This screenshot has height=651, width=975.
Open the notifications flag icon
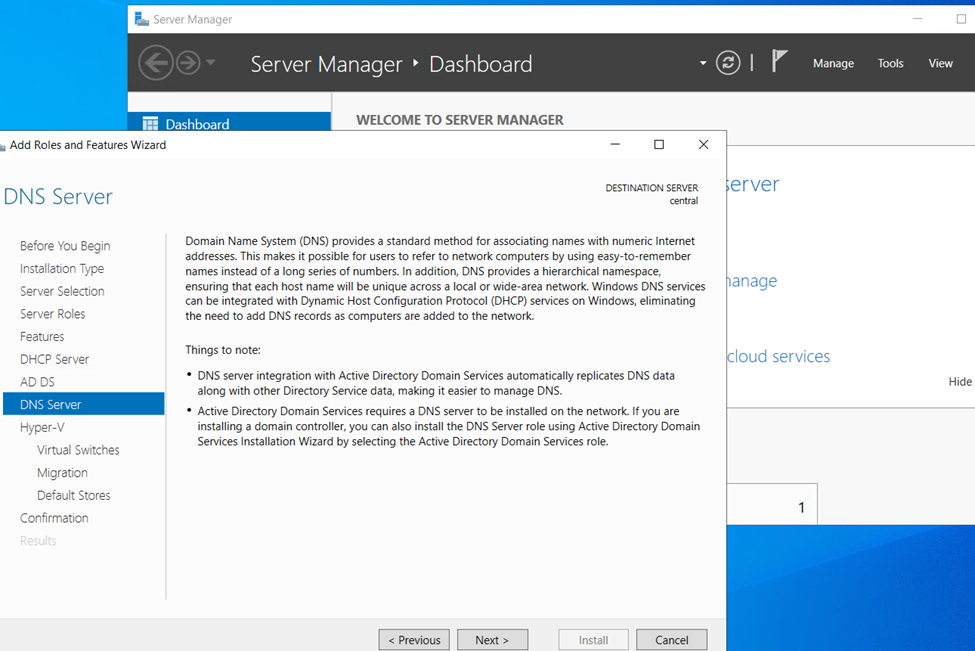[779, 62]
